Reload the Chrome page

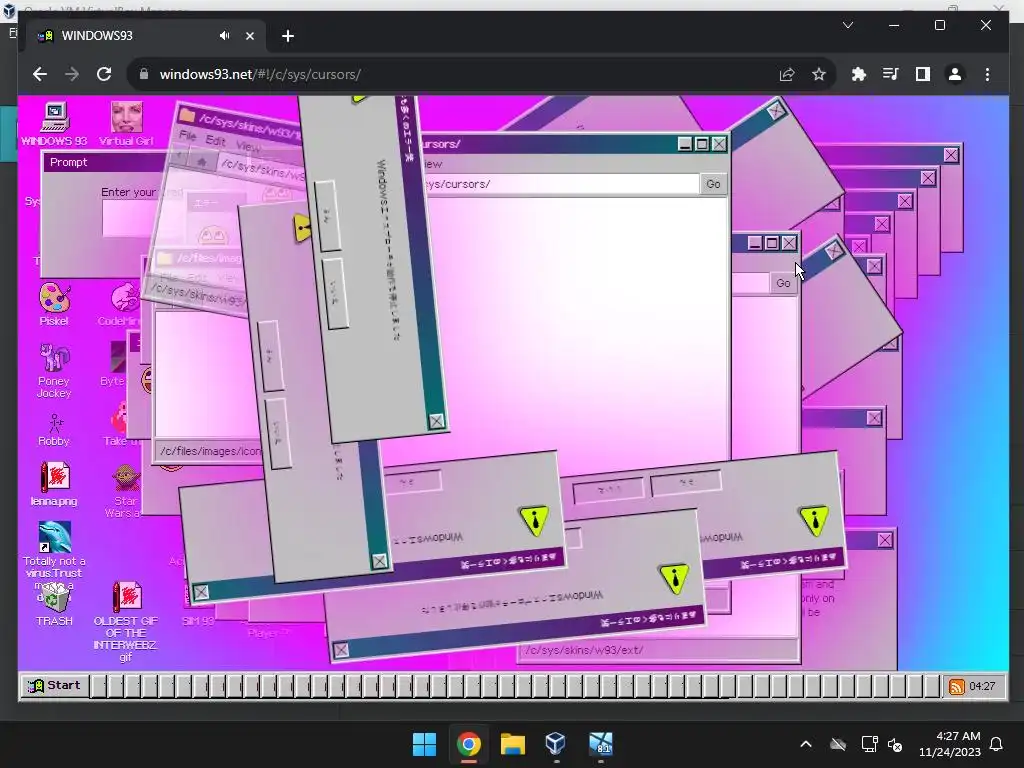pos(104,74)
